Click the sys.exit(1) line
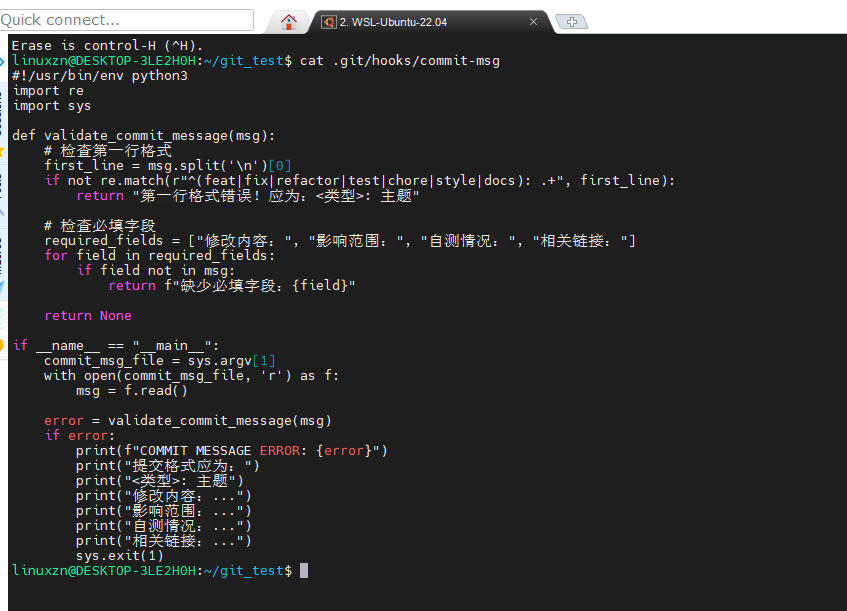 [x=119, y=555]
